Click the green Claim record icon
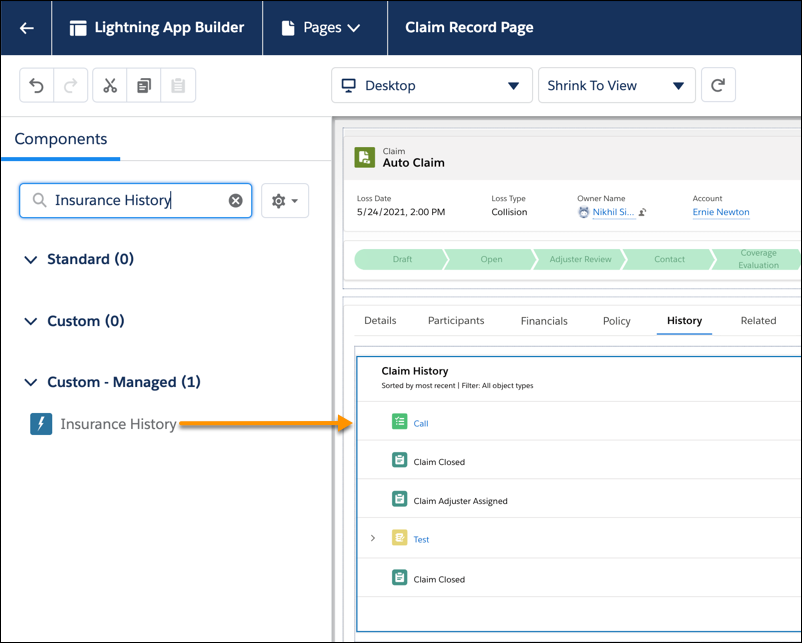 pyautogui.click(x=365, y=157)
